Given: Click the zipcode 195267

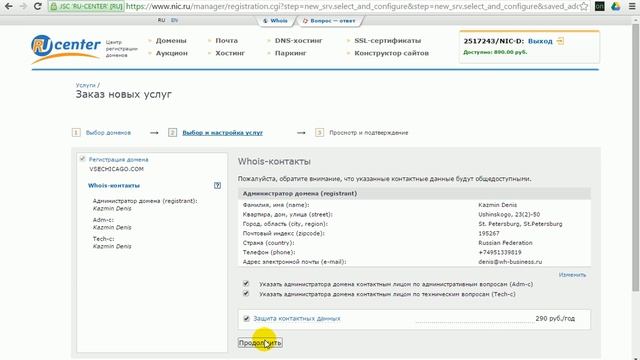Looking at the screenshot, I should point(489,233).
